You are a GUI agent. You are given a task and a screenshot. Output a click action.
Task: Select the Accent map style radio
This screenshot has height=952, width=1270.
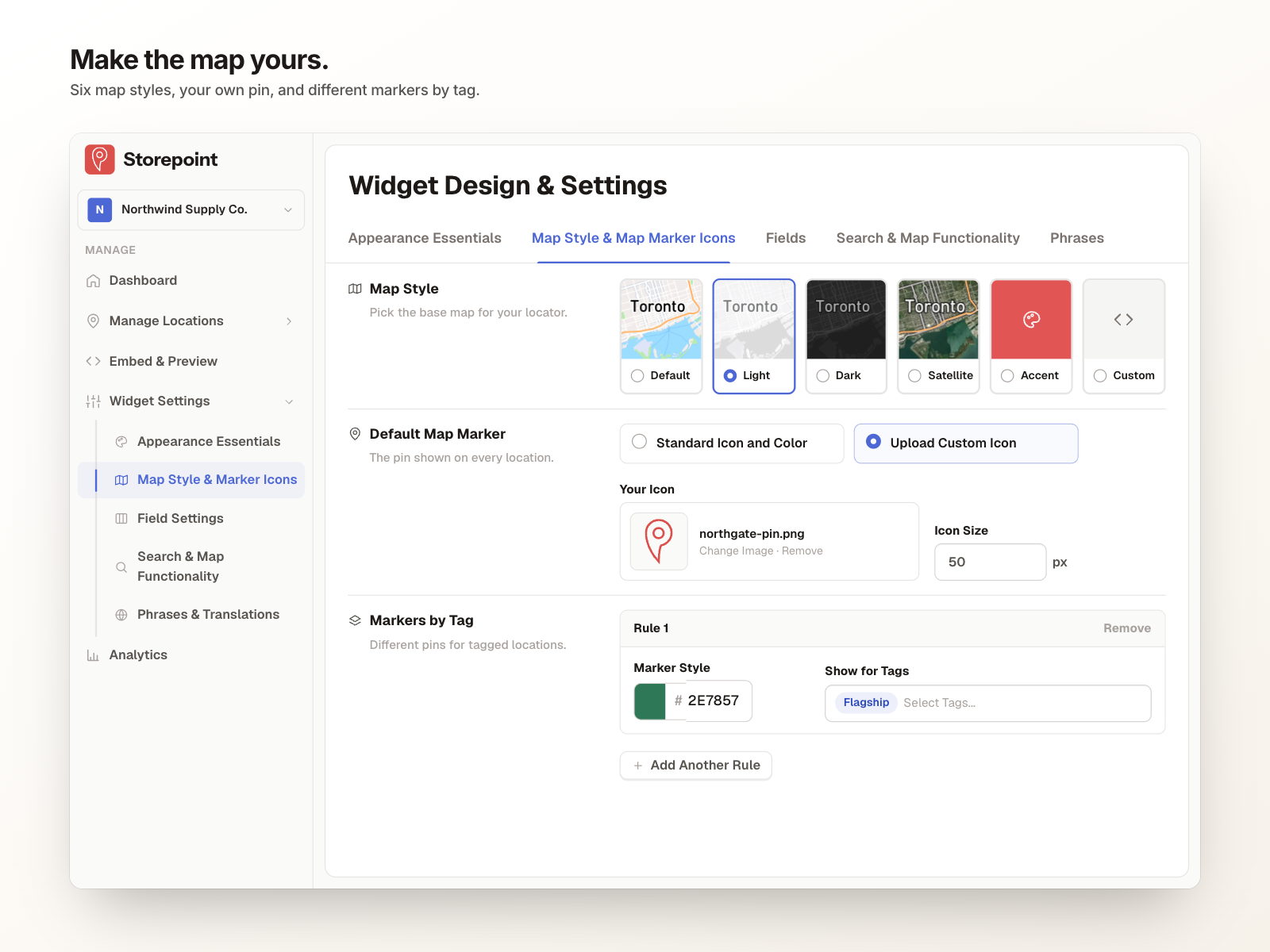coord(1007,376)
